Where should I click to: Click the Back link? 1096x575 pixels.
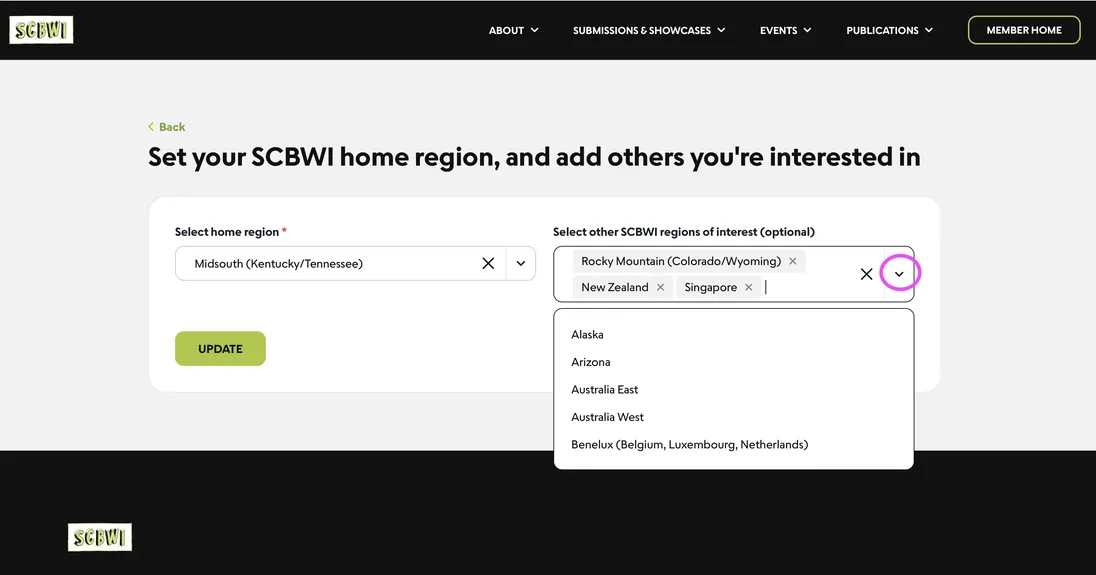166,126
